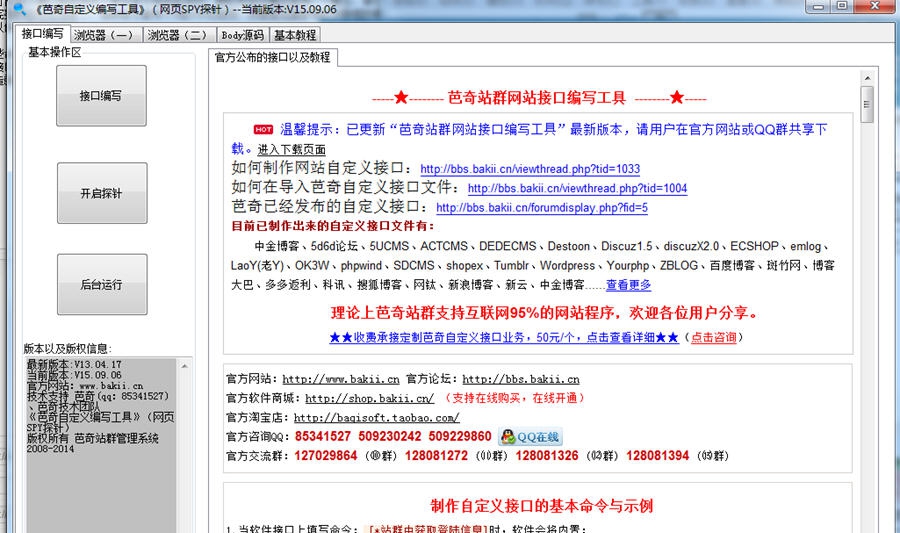
Task: Click QQ number 509229860
Action: [x=460, y=437]
